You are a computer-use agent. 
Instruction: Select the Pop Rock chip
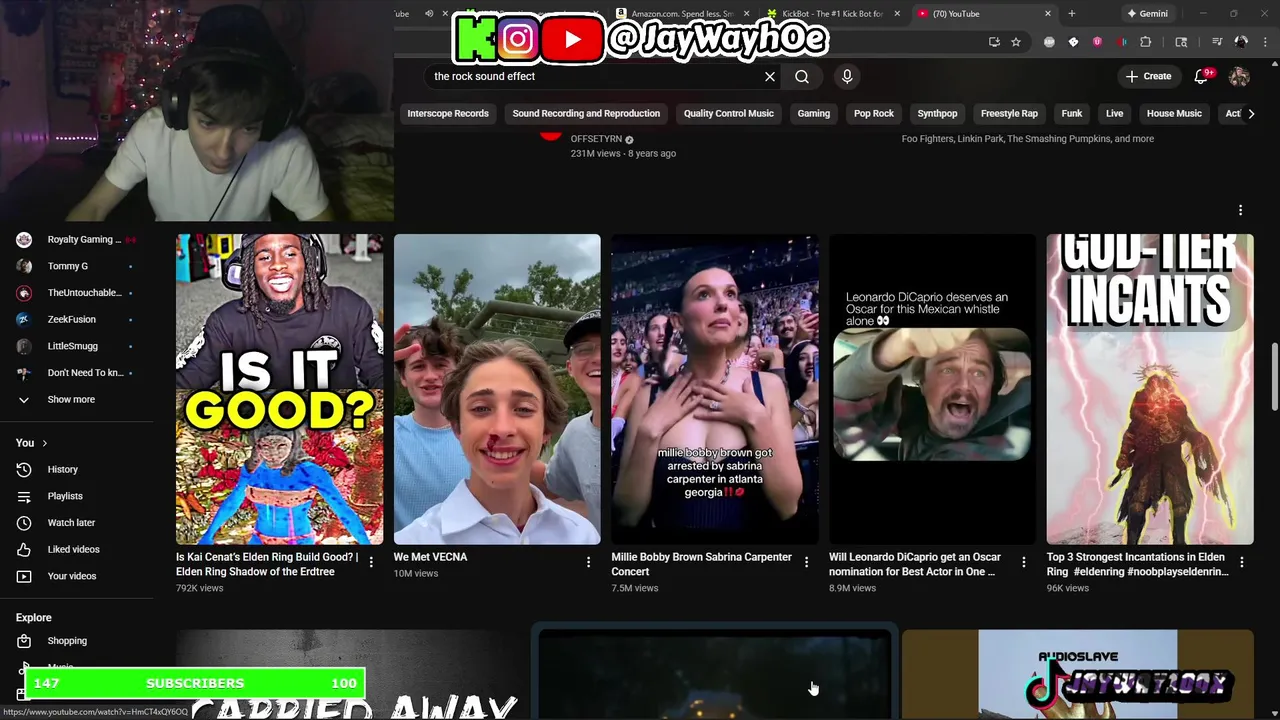(874, 114)
